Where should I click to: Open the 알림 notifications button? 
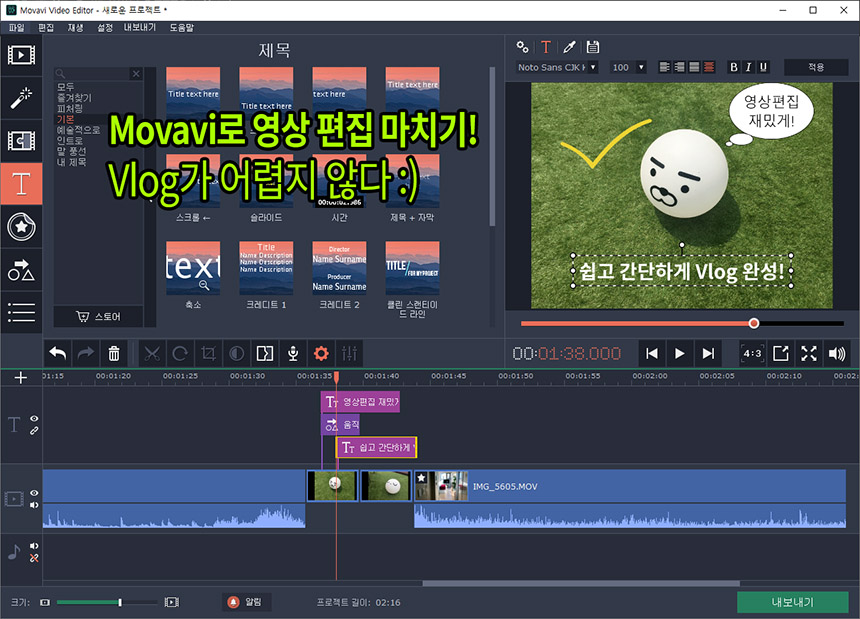pos(245,602)
